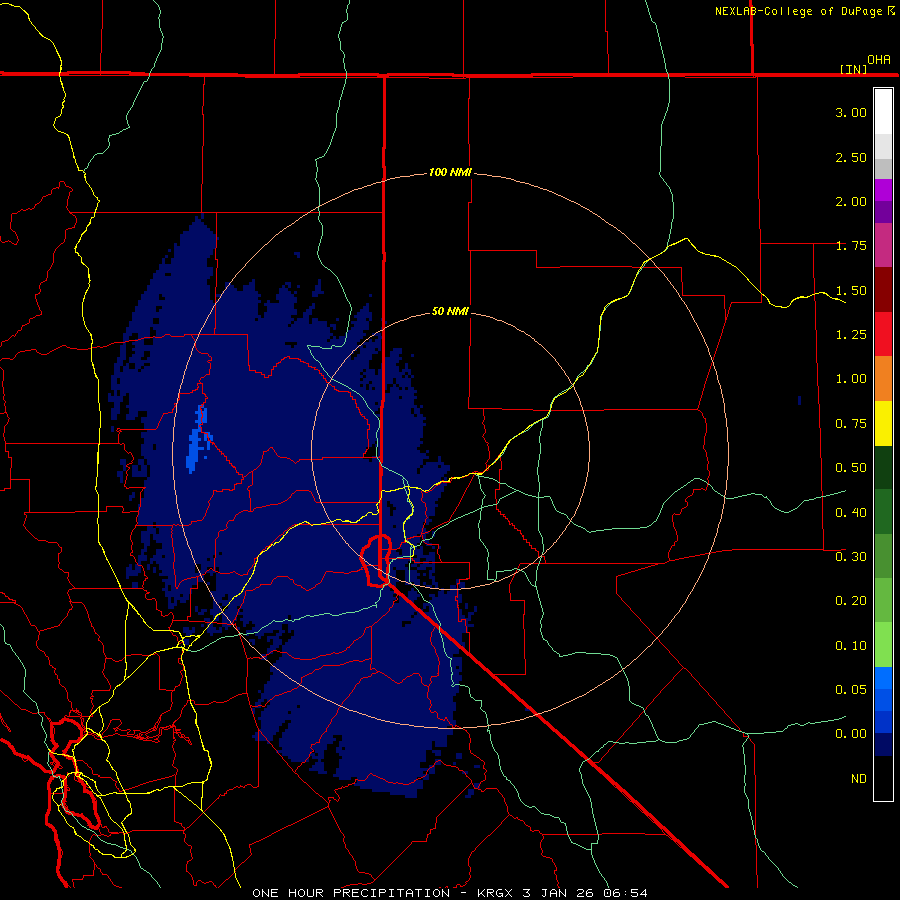Screen dimensions: 900x900
Task: Click the ND no-data legend label
Action: [x=859, y=779]
